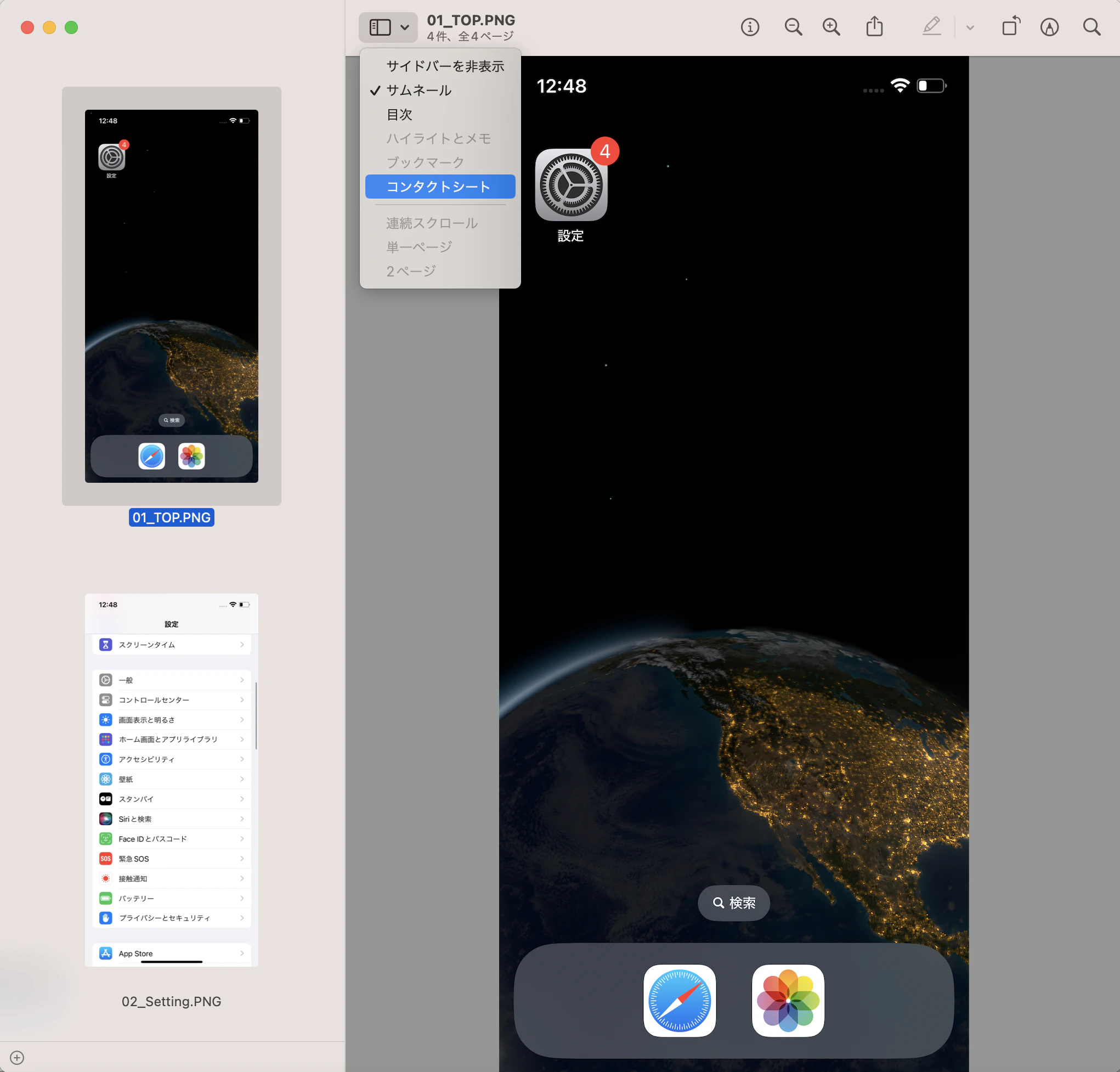The width and height of the screenshot is (1120, 1072).
Task: Click the chevron next to sidebar icon
Action: (404, 27)
